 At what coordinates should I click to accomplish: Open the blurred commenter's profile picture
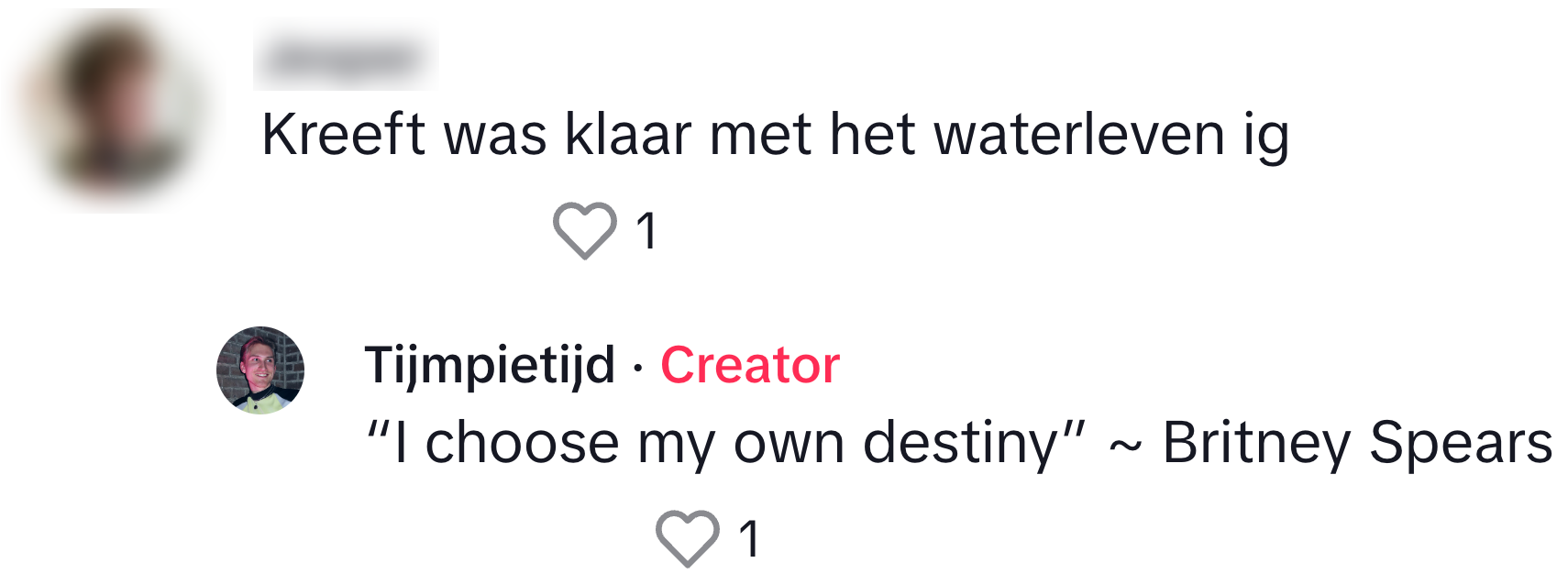pos(116,108)
